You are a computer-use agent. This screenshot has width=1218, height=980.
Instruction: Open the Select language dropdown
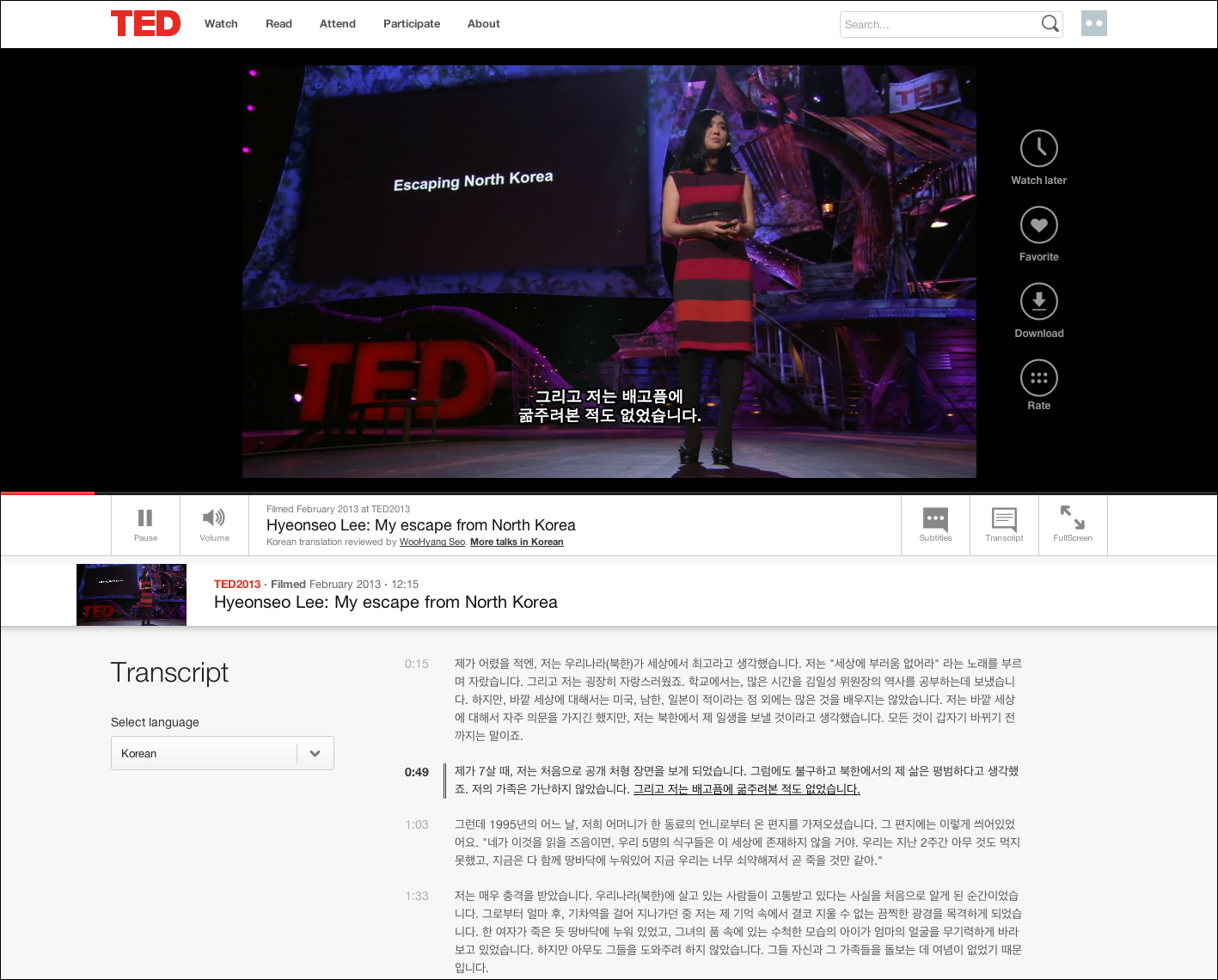tap(222, 753)
